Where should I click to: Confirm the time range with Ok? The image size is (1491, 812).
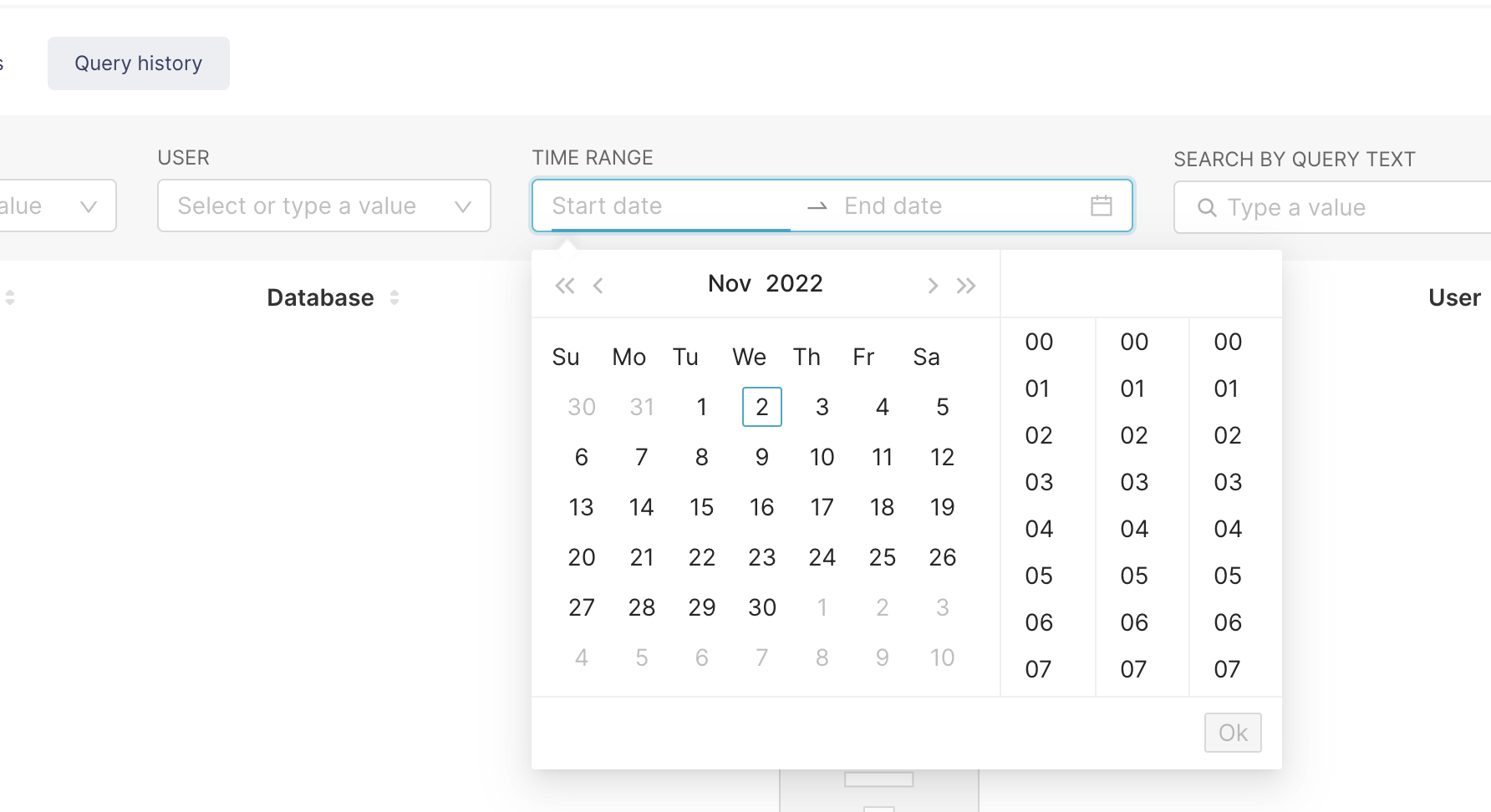(1232, 732)
